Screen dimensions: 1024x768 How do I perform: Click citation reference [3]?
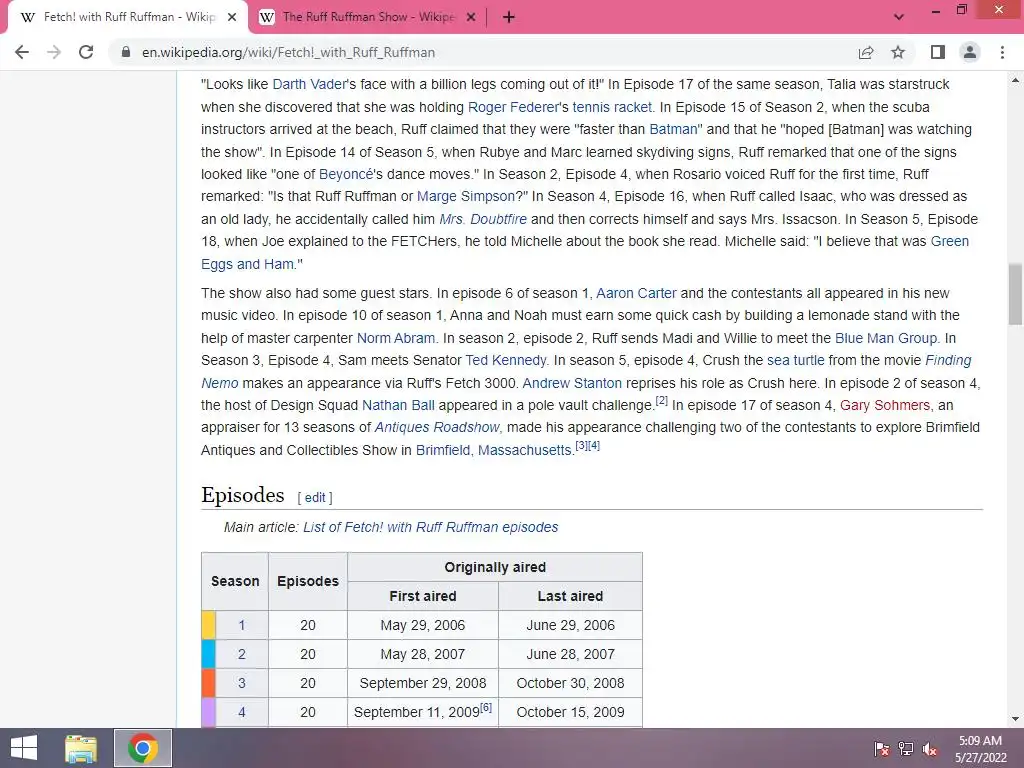[x=581, y=445]
